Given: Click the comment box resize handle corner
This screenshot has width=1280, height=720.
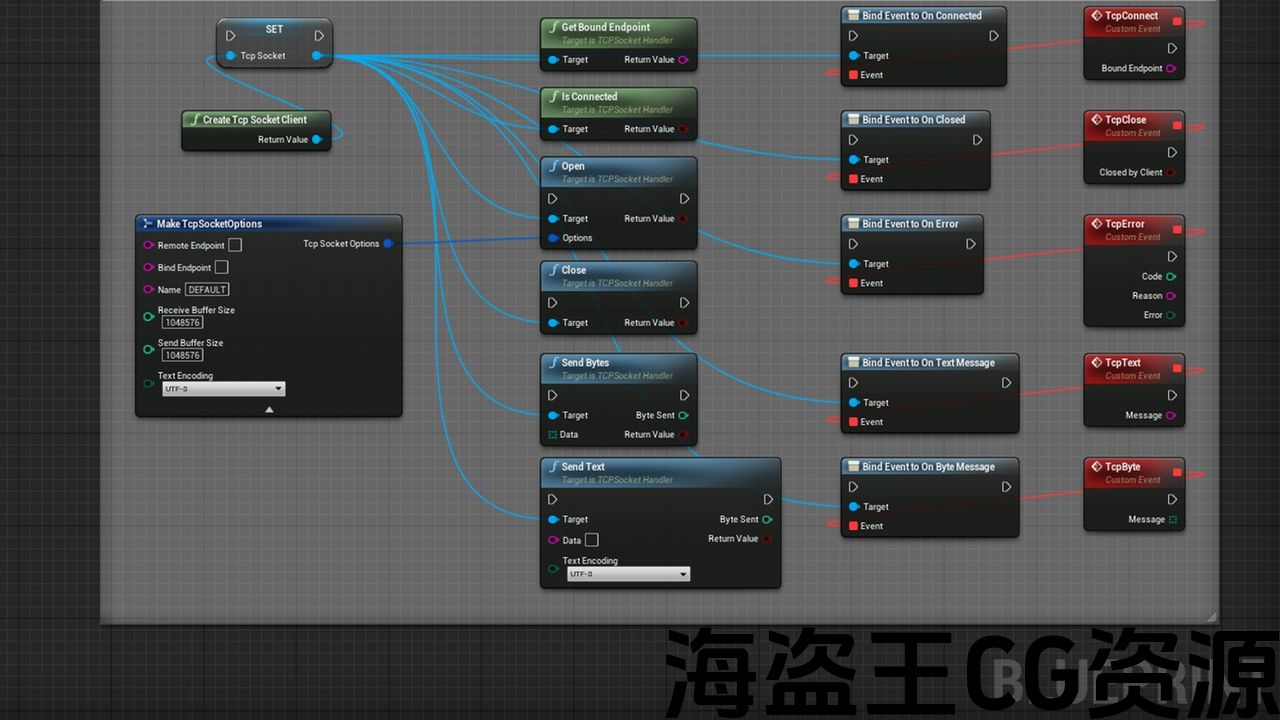Looking at the screenshot, I should pos(1212,617).
